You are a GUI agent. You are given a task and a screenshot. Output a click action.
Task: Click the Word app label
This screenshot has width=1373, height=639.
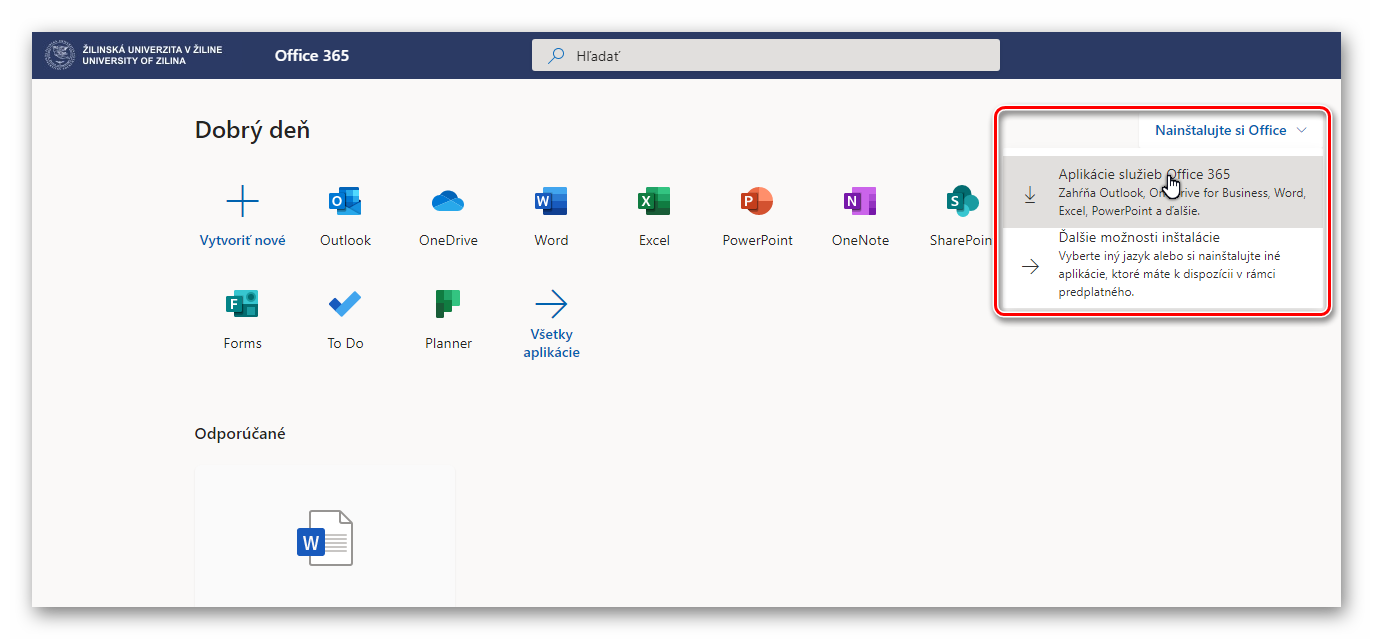pos(551,240)
